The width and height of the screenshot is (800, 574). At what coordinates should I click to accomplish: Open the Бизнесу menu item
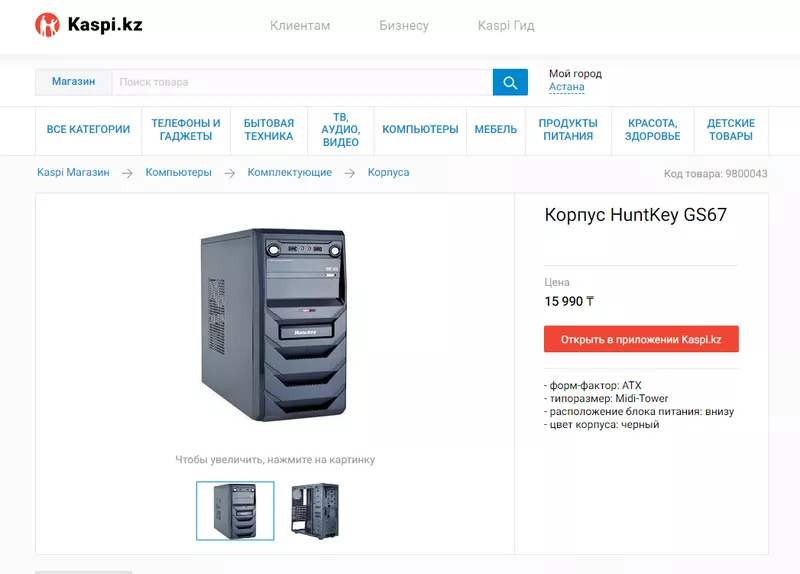point(404,26)
